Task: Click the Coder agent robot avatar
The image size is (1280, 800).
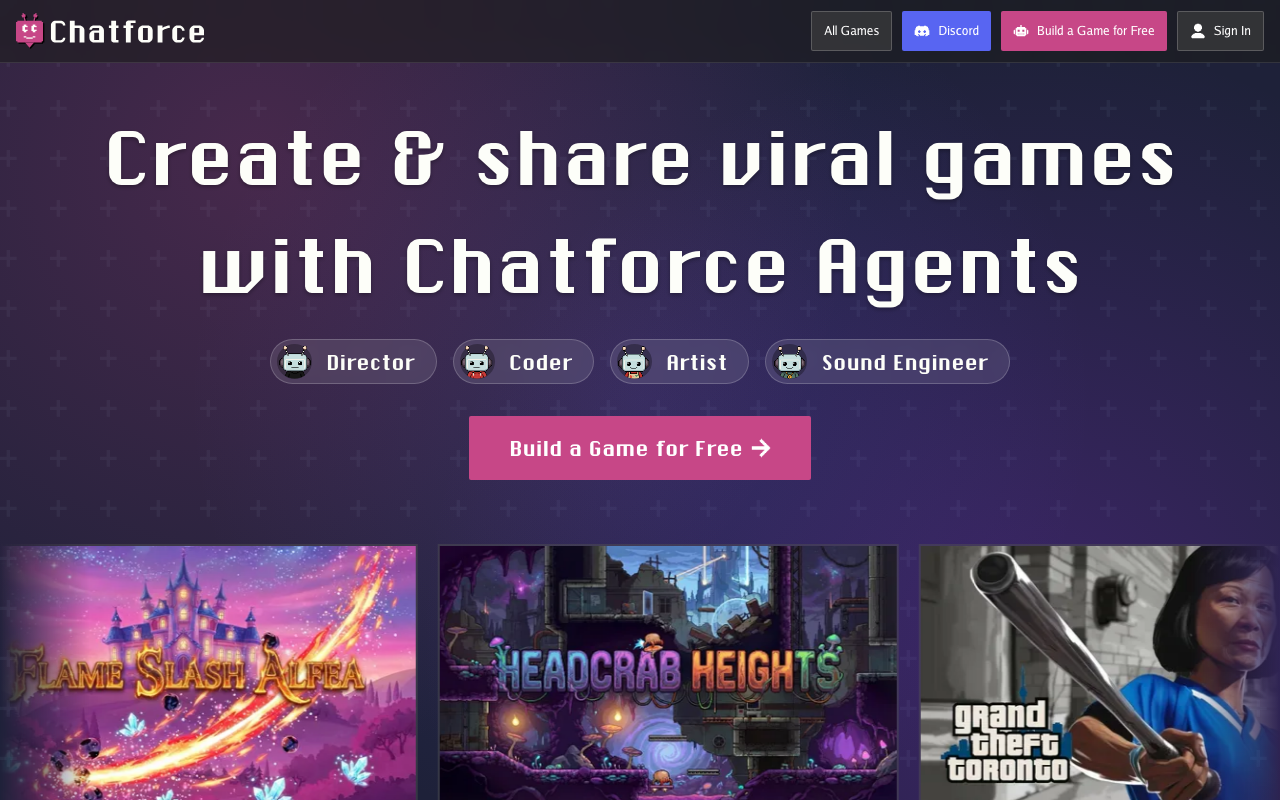Action: coord(477,362)
